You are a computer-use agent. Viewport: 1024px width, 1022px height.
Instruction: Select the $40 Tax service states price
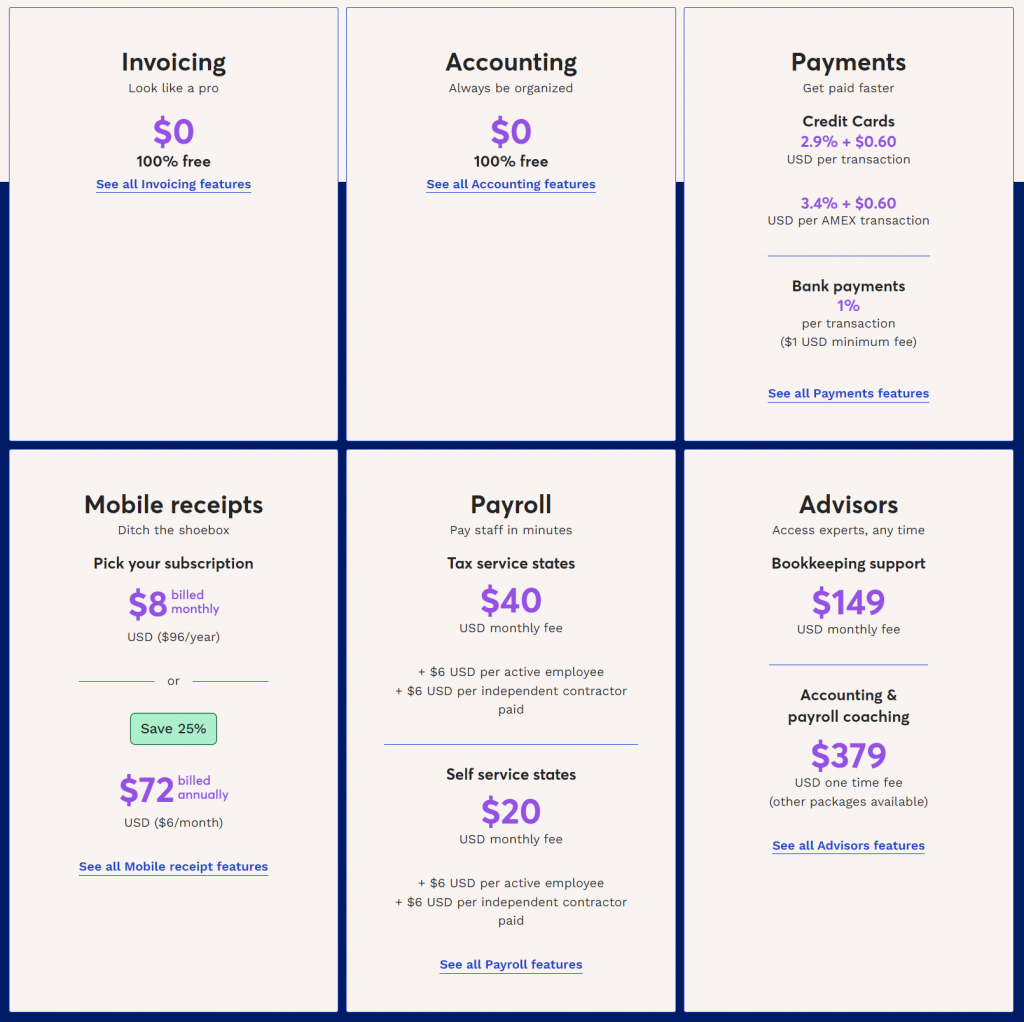(x=510, y=602)
